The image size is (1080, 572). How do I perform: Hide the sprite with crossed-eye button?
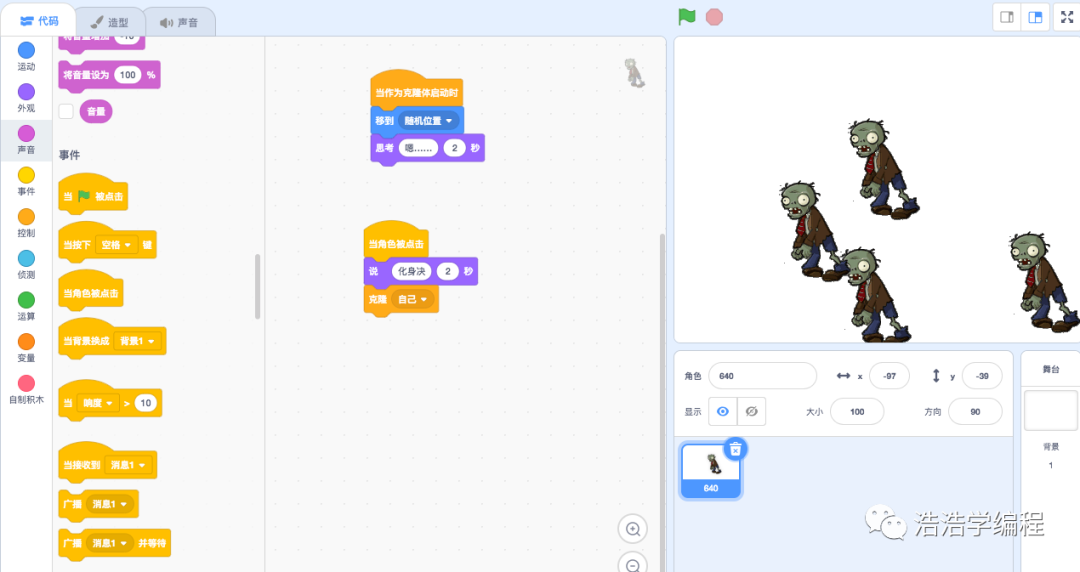pos(751,411)
